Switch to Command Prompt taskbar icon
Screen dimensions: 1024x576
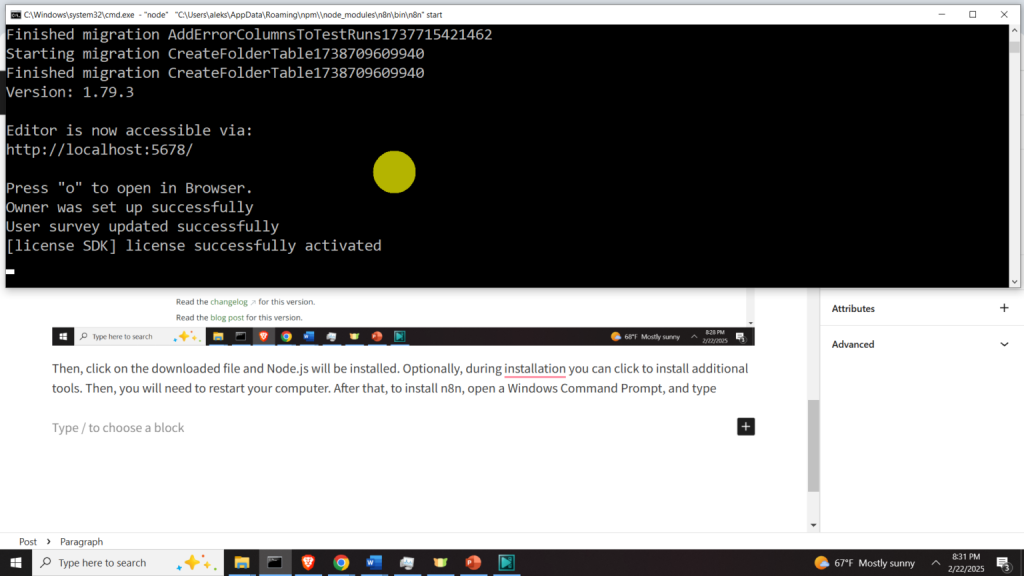tap(275, 563)
